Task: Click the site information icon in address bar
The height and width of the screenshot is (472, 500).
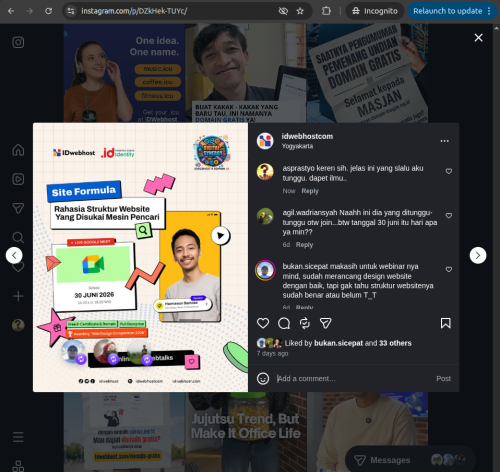Action: click(x=71, y=11)
